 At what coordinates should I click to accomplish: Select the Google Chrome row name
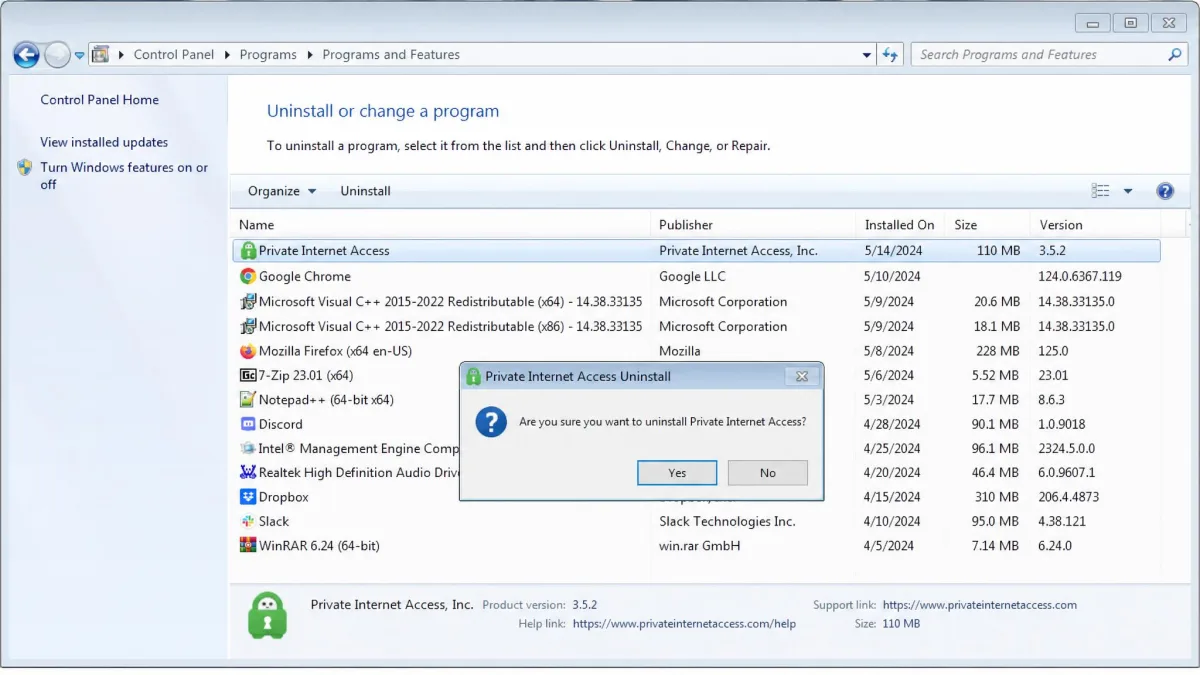305,276
